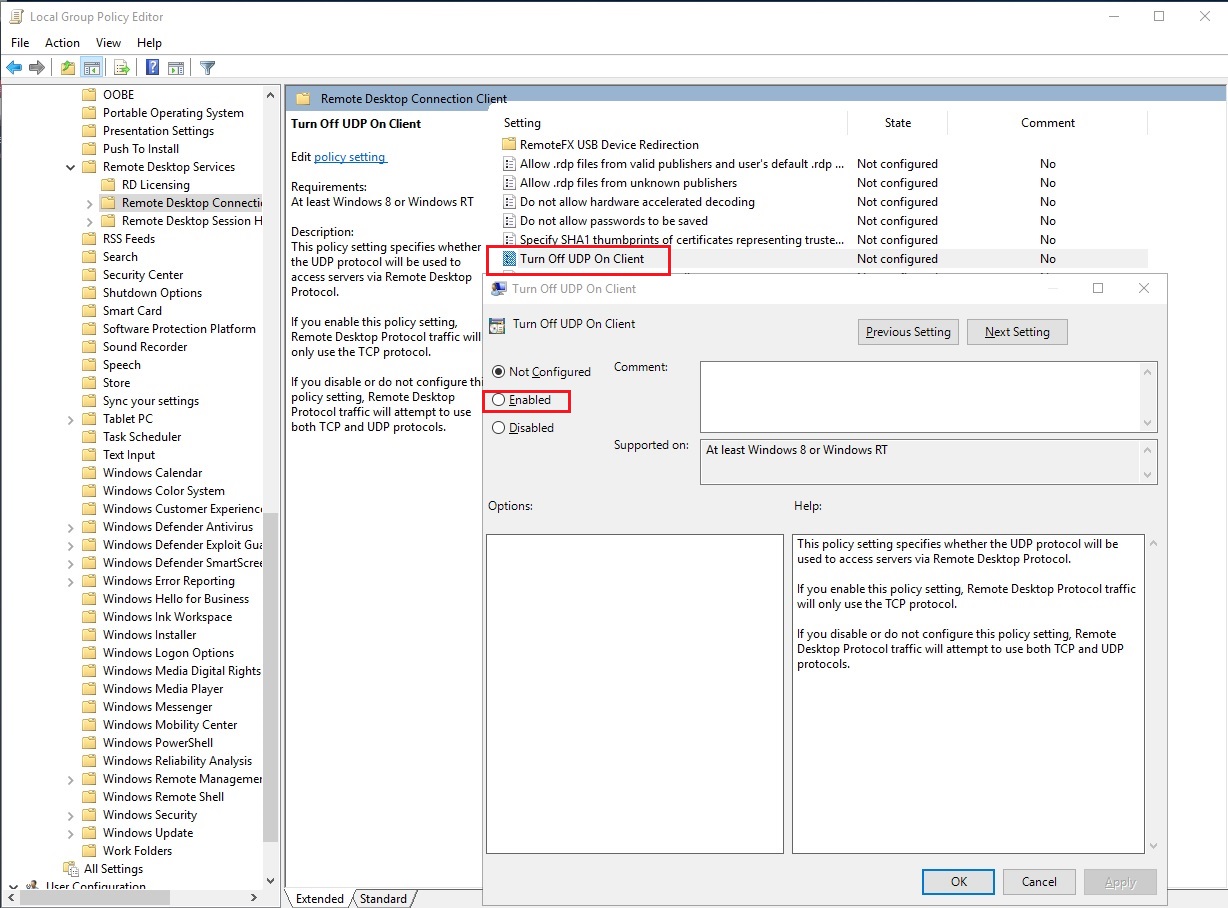Screen dimensions: 1228x908
Task: Click the Filter funnel toolbar icon
Action: tap(207, 68)
